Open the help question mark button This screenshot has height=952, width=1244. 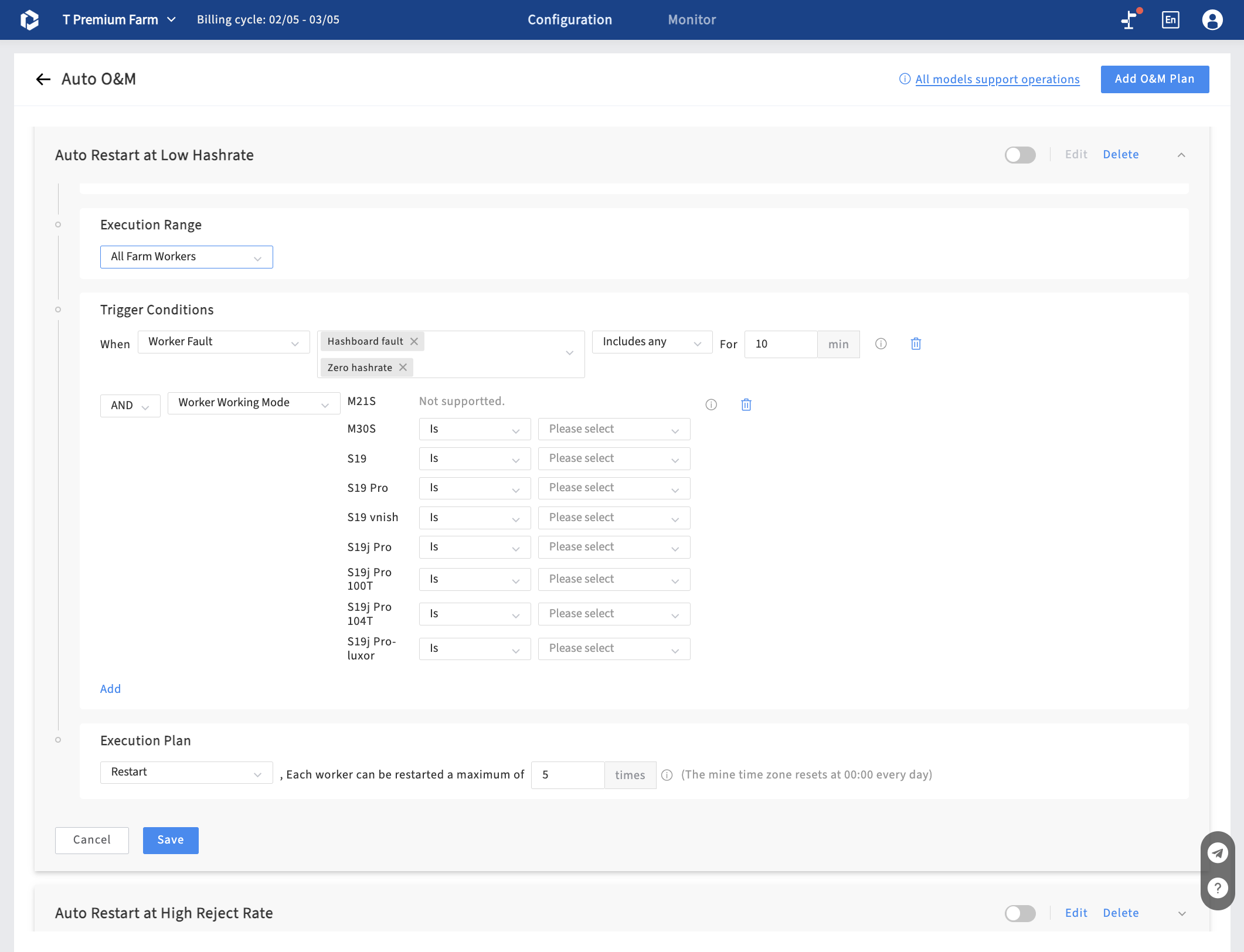[1218, 888]
